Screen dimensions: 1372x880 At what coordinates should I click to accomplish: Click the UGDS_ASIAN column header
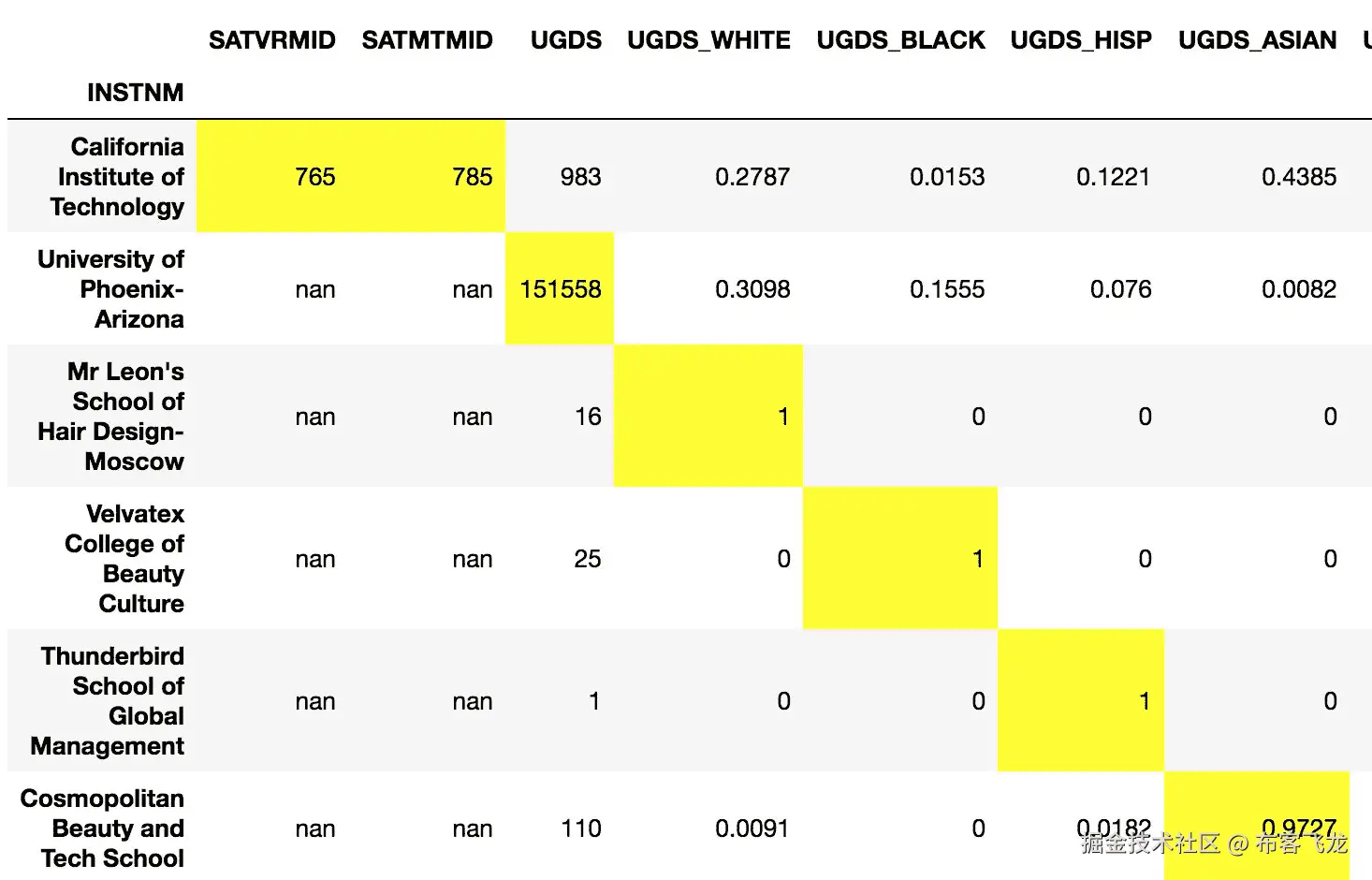pyautogui.click(x=1256, y=40)
